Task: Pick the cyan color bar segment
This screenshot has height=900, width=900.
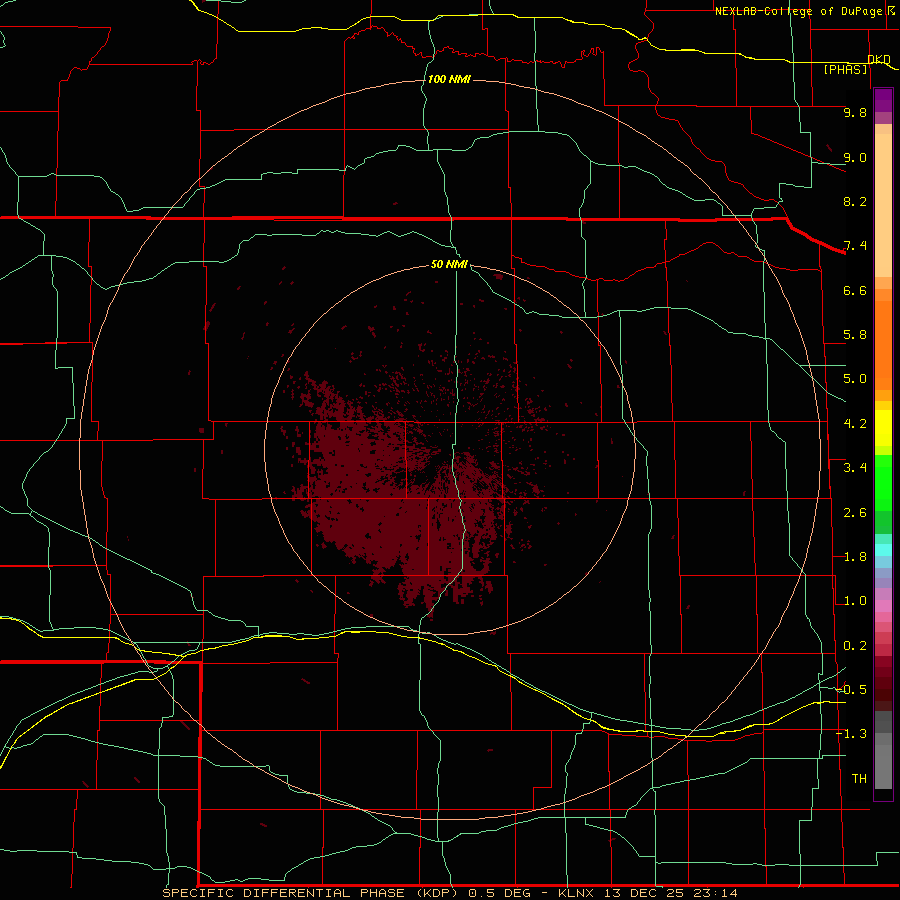Action: [x=883, y=550]
